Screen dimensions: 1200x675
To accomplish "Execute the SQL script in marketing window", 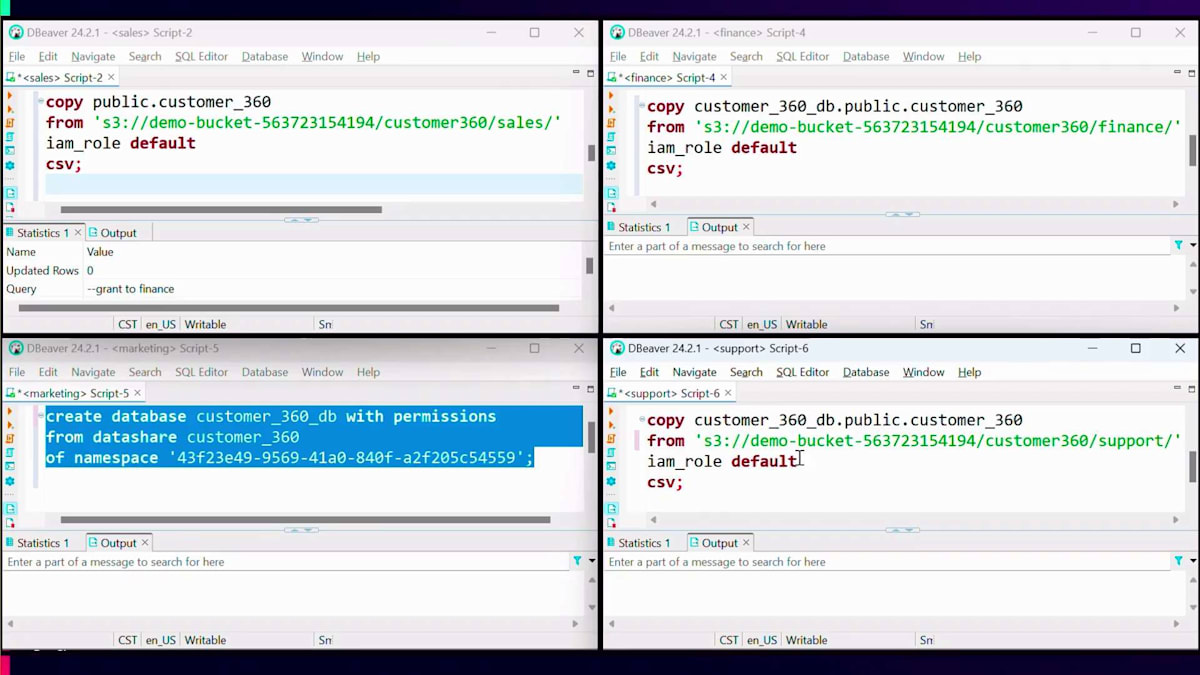I will (x=10, y=439).
